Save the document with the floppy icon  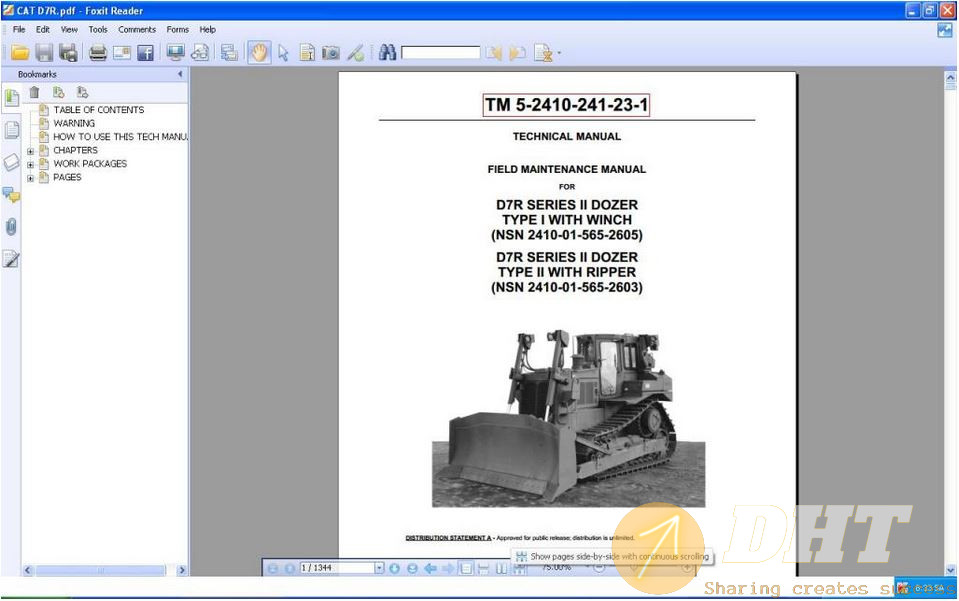(x=44, y=53)
